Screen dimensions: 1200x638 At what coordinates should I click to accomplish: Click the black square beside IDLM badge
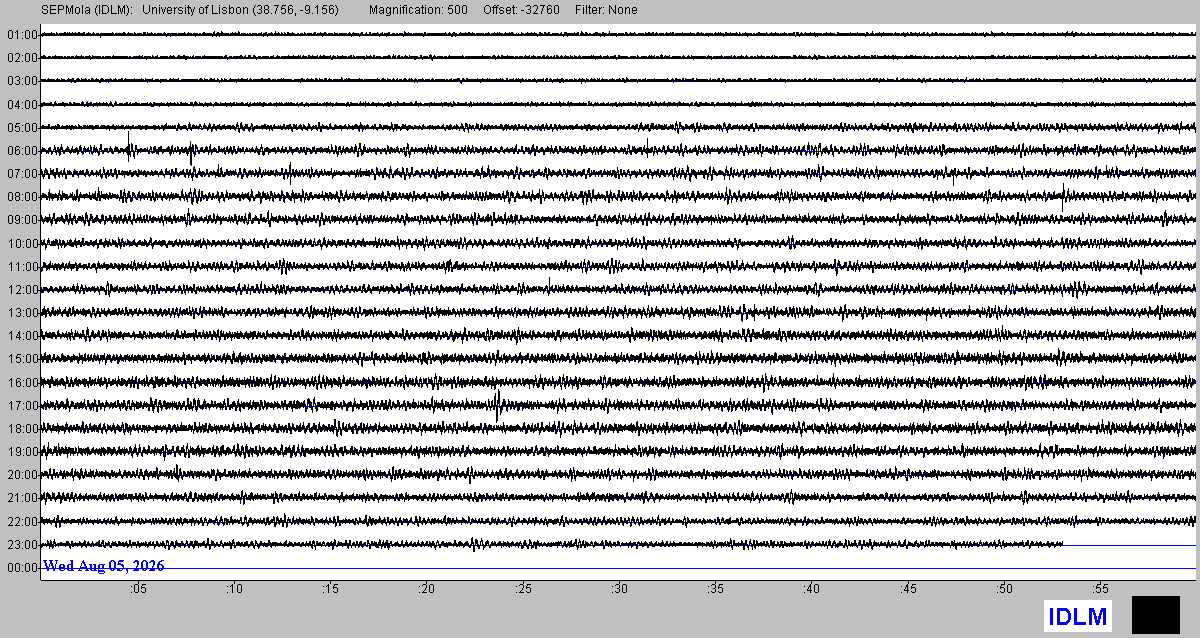(1156, 614)
